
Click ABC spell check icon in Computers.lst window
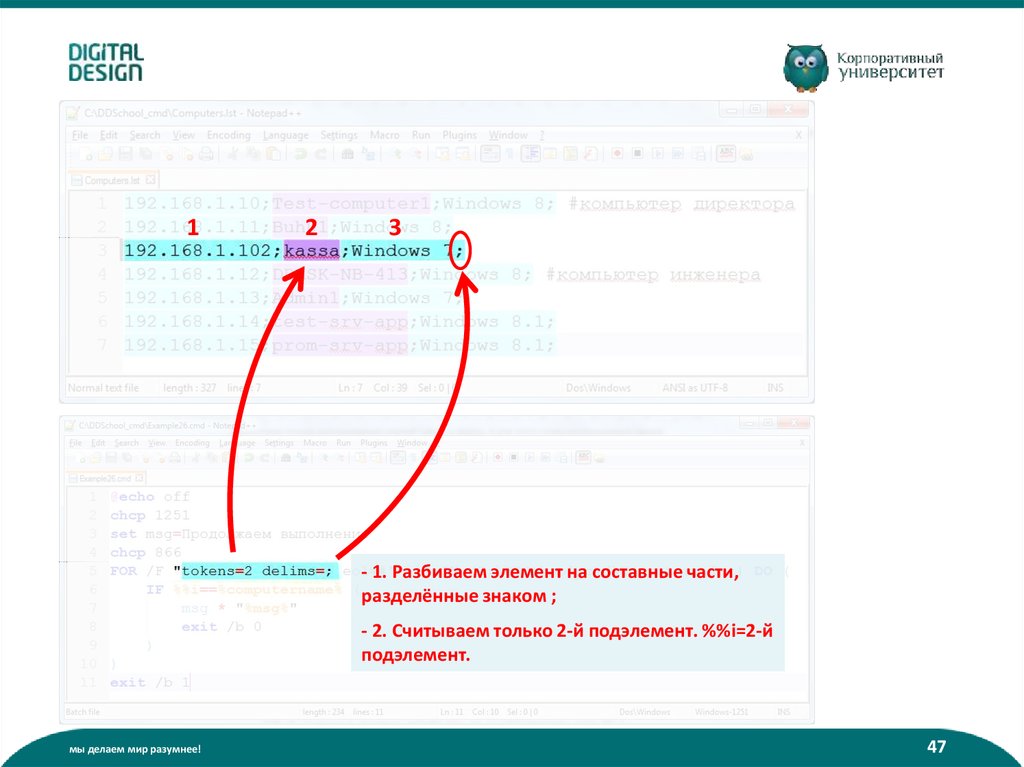[x=726, y=154]
